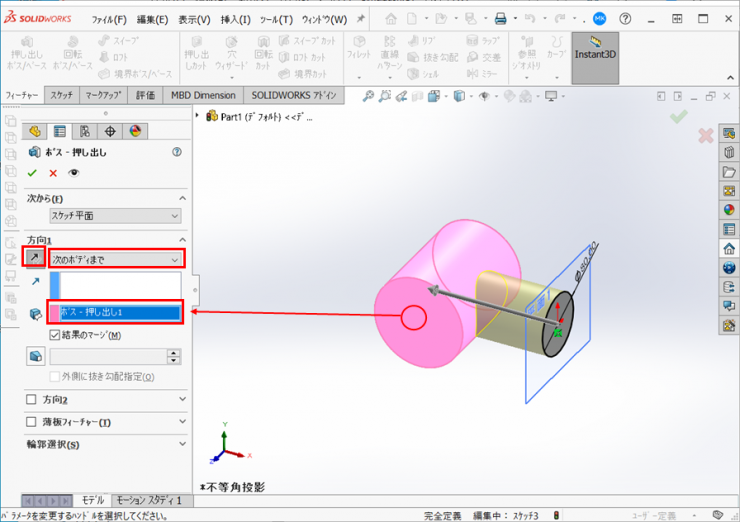The image size is (740, 522).
Task: Toggle the detailed preview eye icon
Action: pos(73,173)
